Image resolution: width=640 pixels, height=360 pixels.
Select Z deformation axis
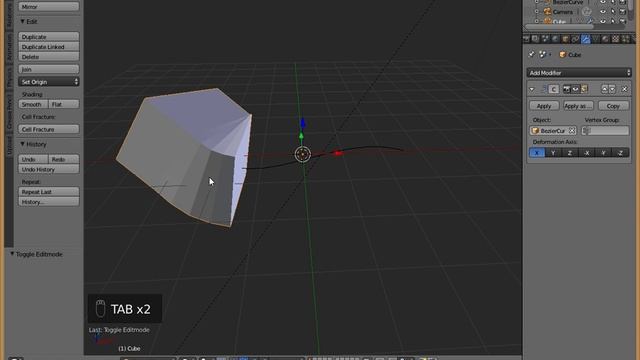coord(570,153)
